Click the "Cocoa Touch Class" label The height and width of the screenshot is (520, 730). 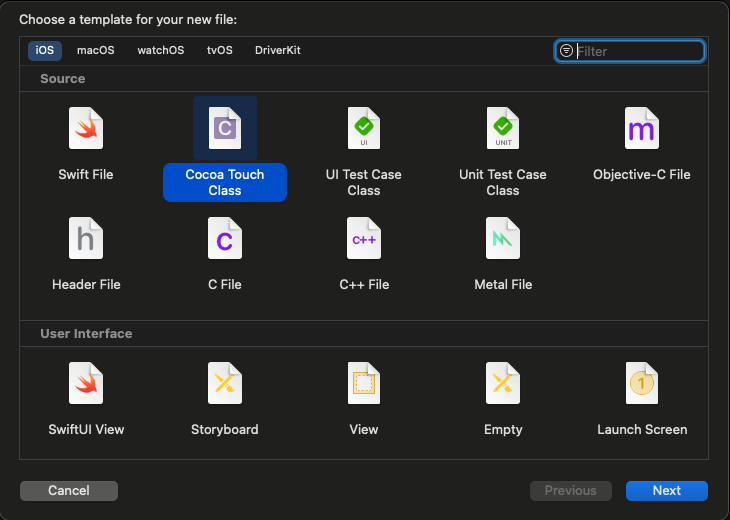(225, 182)
